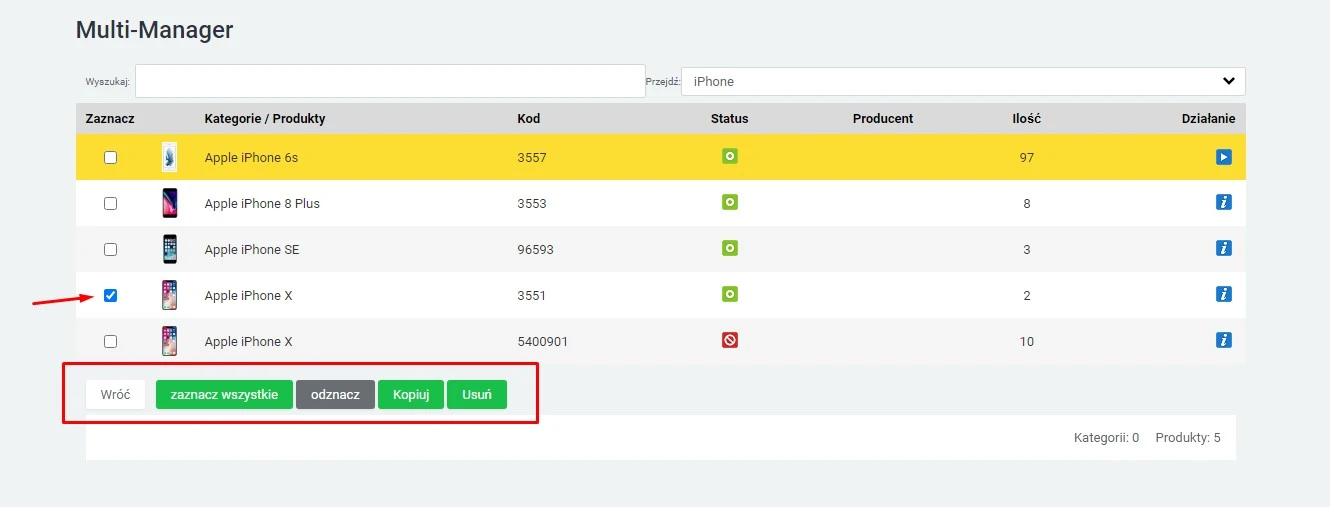Viewport: 1330px width, 507px height.
Task: Click the red disabled status icon
Action: click(x=729, y=341)
